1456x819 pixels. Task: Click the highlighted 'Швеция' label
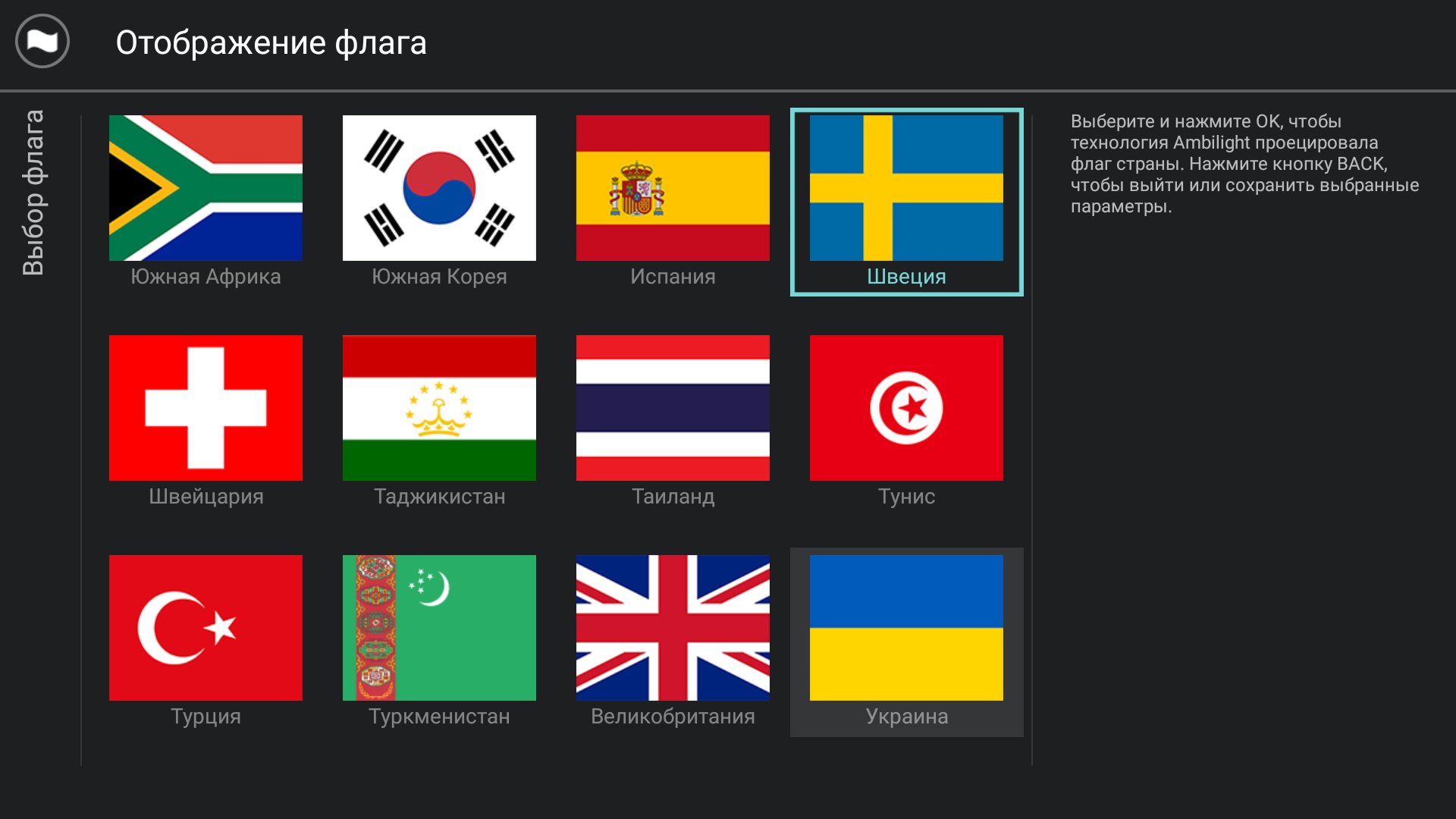906,277
